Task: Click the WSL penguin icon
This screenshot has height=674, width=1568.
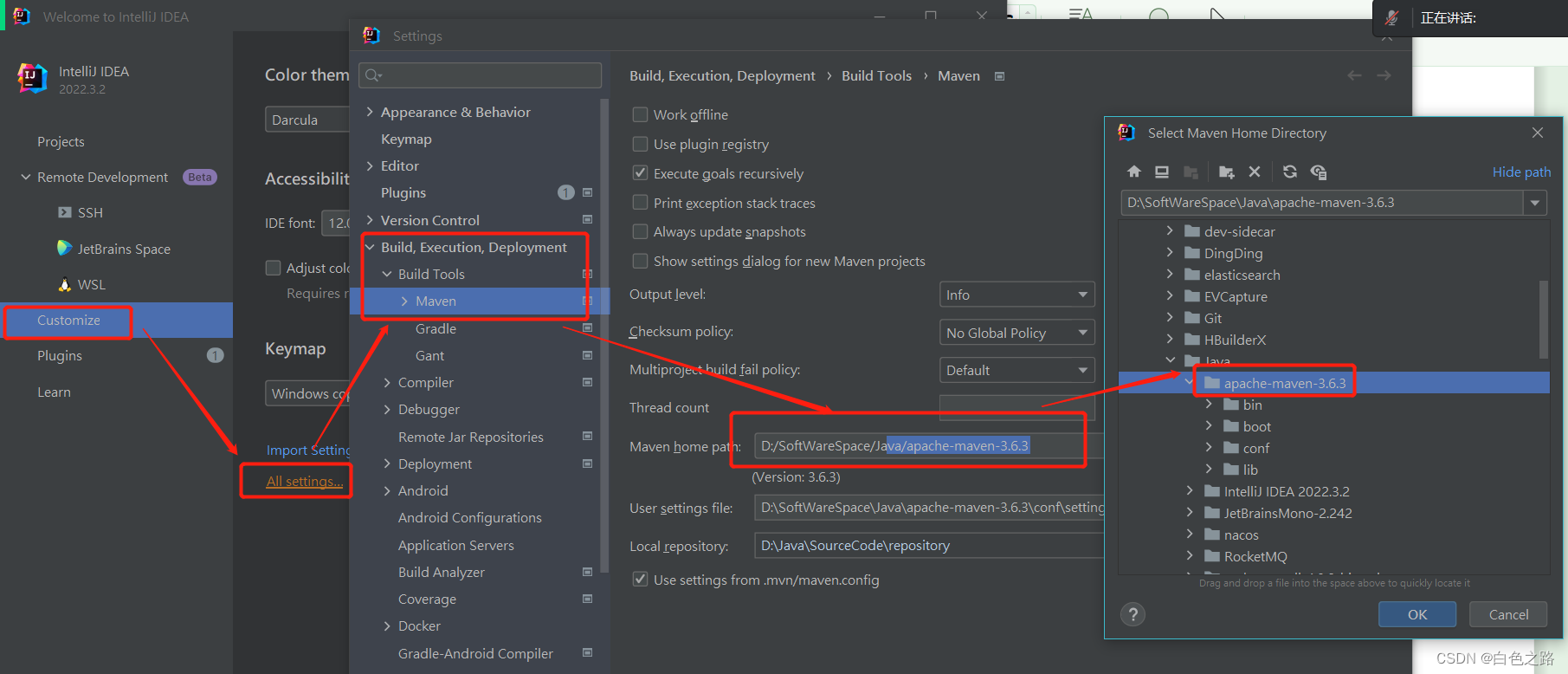Action: pyautogui.click(x=64, y=284)
